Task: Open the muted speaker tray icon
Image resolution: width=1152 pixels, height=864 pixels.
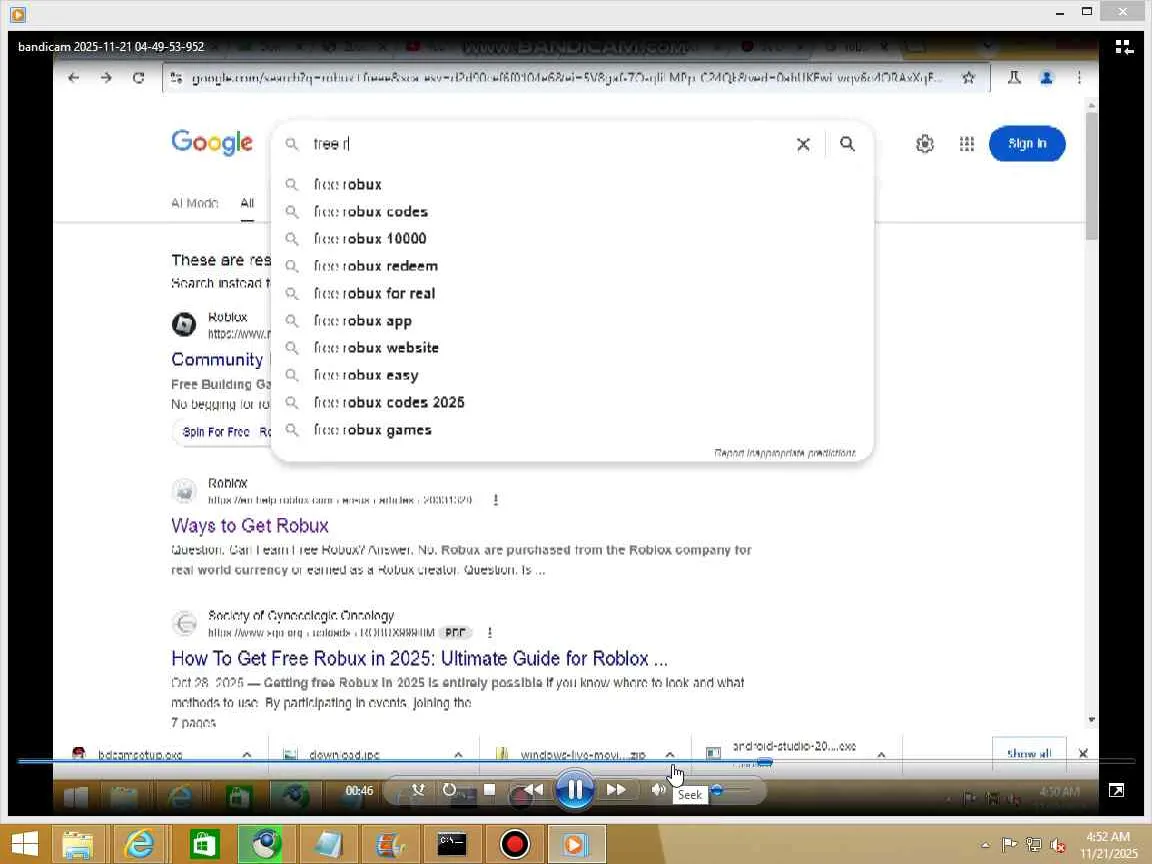Action: [x=1058, y=845]
